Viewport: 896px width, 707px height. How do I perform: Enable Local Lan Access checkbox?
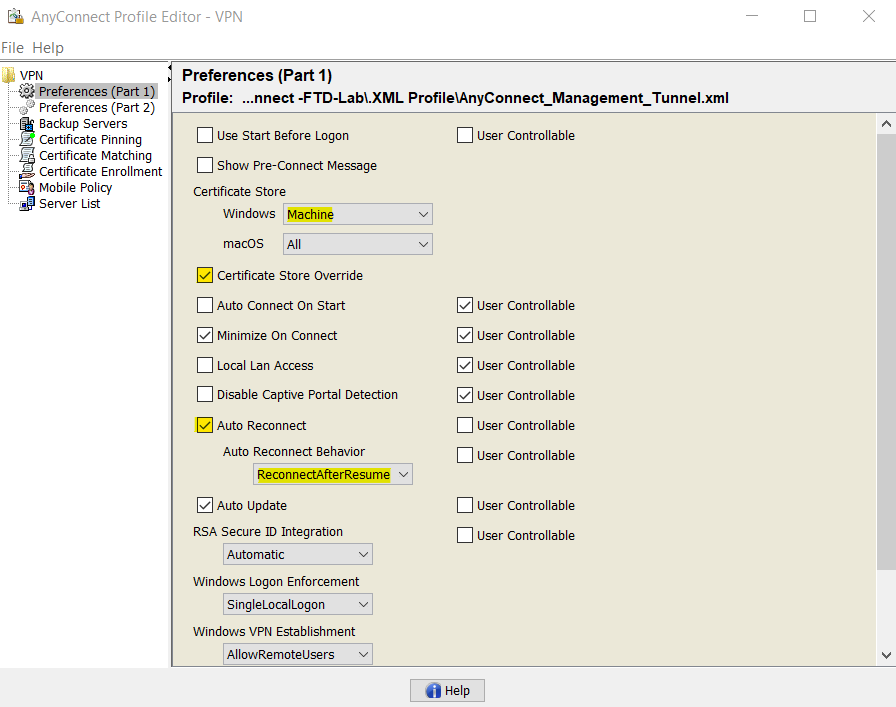[x=205, y=365]
